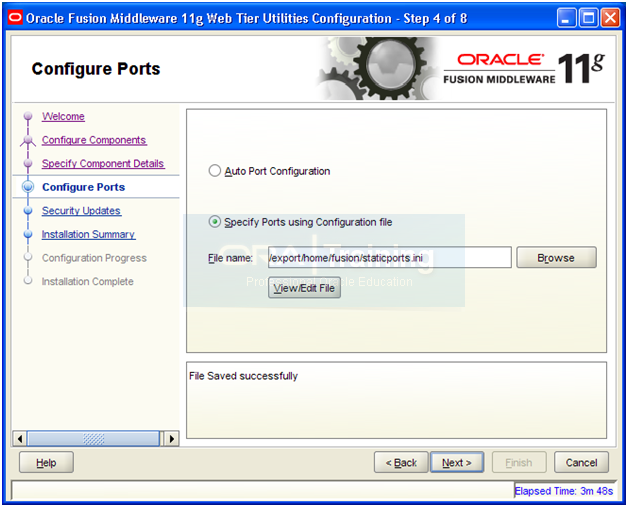Viewport: 628px width, 507px height.
Task: Click the left arrow of sidebar scrollbar
Action: [20, 439]
